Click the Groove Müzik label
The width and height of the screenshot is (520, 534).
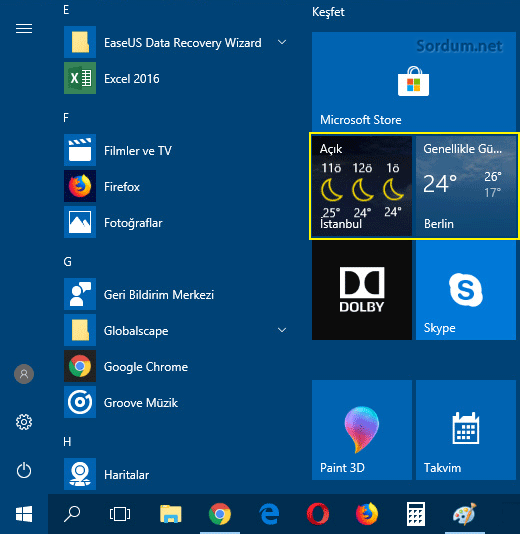coord(141,403)
